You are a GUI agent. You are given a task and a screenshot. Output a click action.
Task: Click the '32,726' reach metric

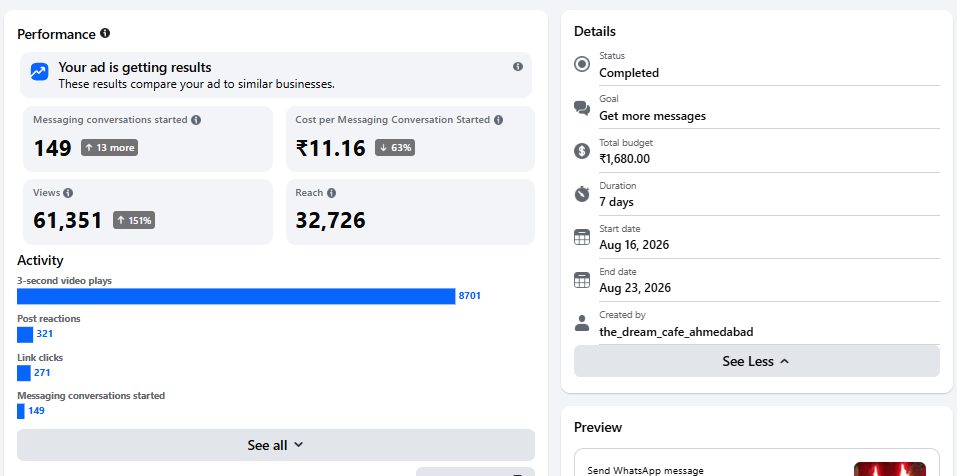click(330, 220)
